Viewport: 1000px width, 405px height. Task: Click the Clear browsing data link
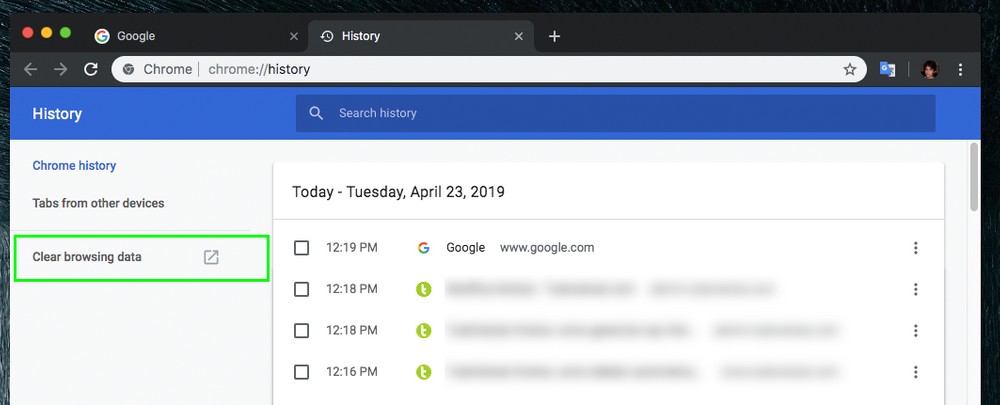[87, 257]
